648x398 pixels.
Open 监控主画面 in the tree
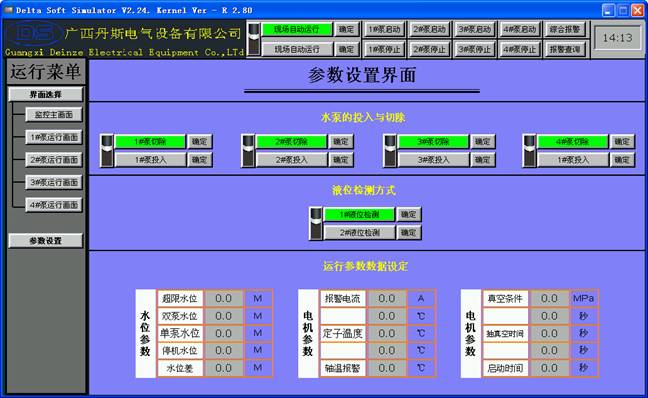(x=54, y=114)
